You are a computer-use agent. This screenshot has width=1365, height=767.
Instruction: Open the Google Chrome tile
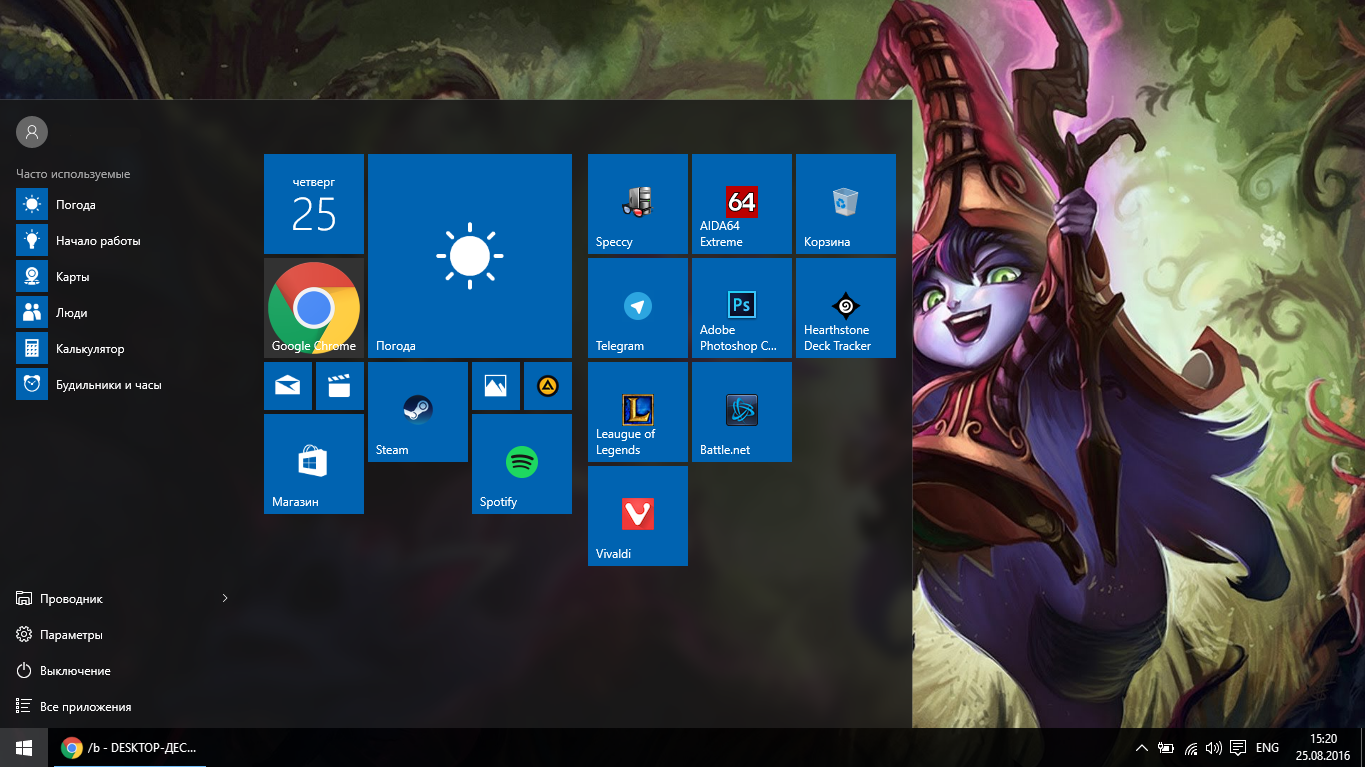click(x=314, y=308)
